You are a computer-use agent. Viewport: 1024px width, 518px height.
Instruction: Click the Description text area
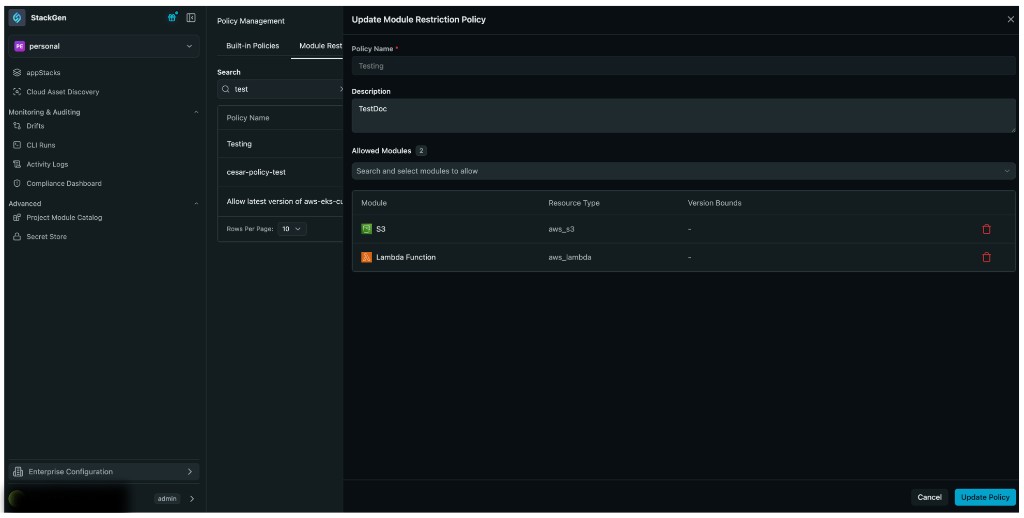[683, 116]
